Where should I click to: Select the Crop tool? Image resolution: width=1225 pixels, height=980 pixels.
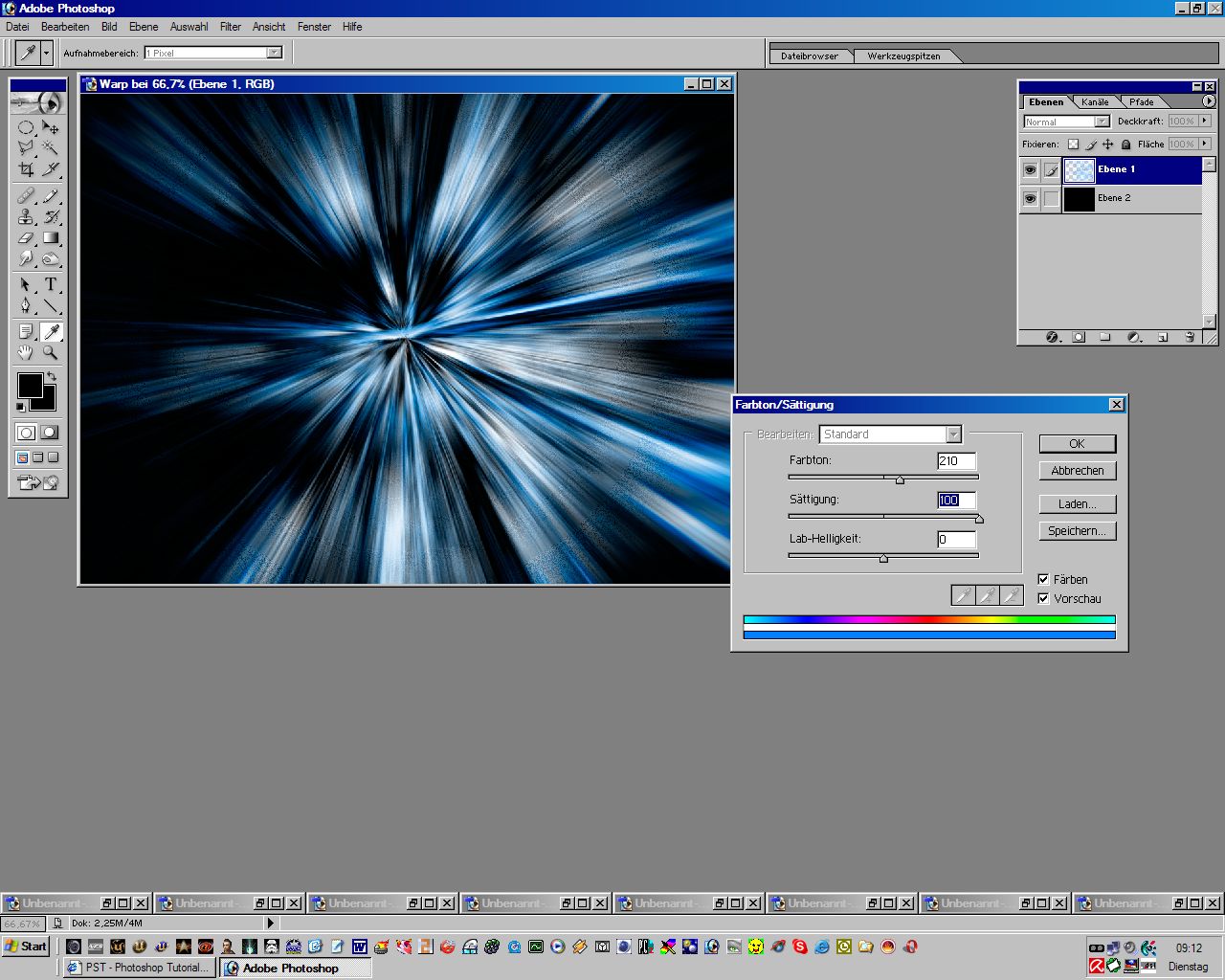[26, 169]
